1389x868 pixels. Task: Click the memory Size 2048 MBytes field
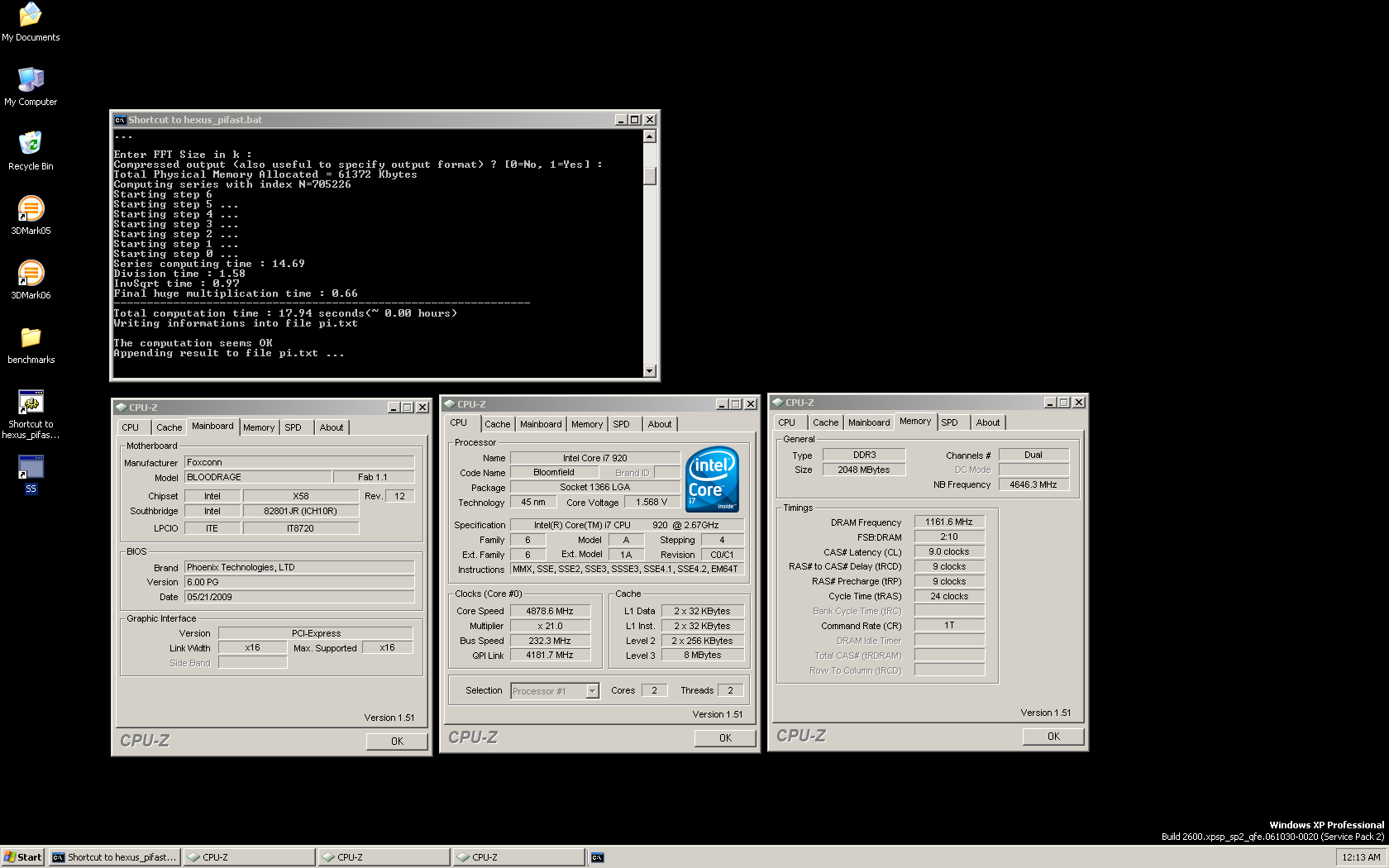click(864, 470)
